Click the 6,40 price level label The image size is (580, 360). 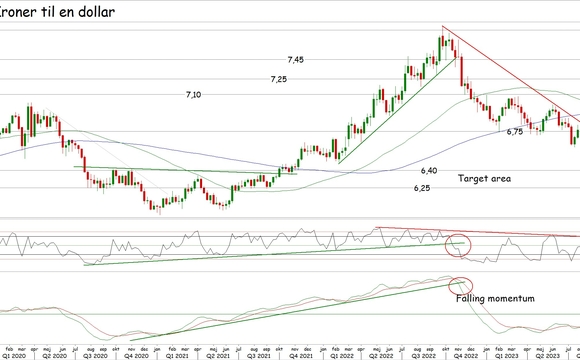429,171
